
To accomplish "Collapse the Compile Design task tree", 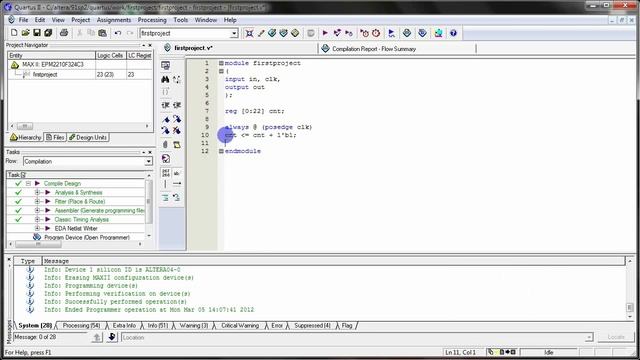I will pyautogui.click(x=28, y=184).
